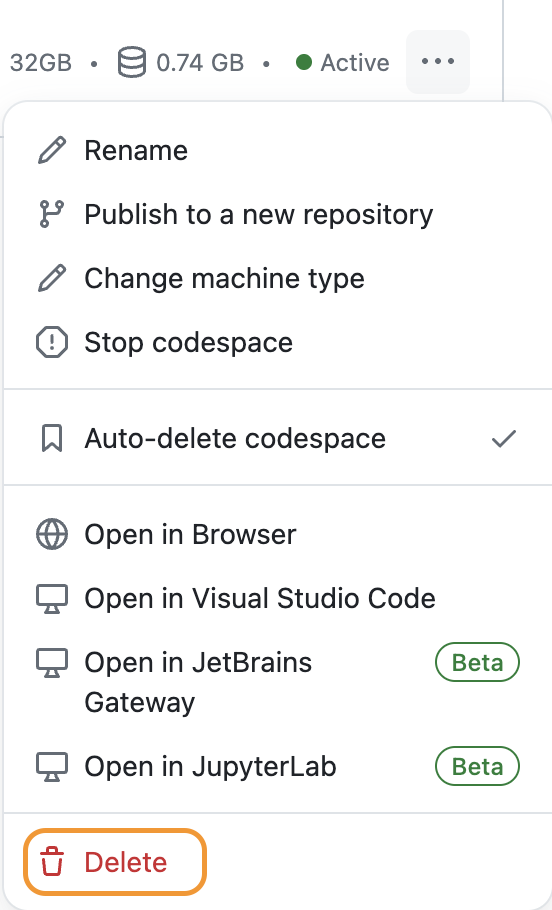Choose Open in JupyterLab
Screen dimensions: 552x910
tap(279, 767)
